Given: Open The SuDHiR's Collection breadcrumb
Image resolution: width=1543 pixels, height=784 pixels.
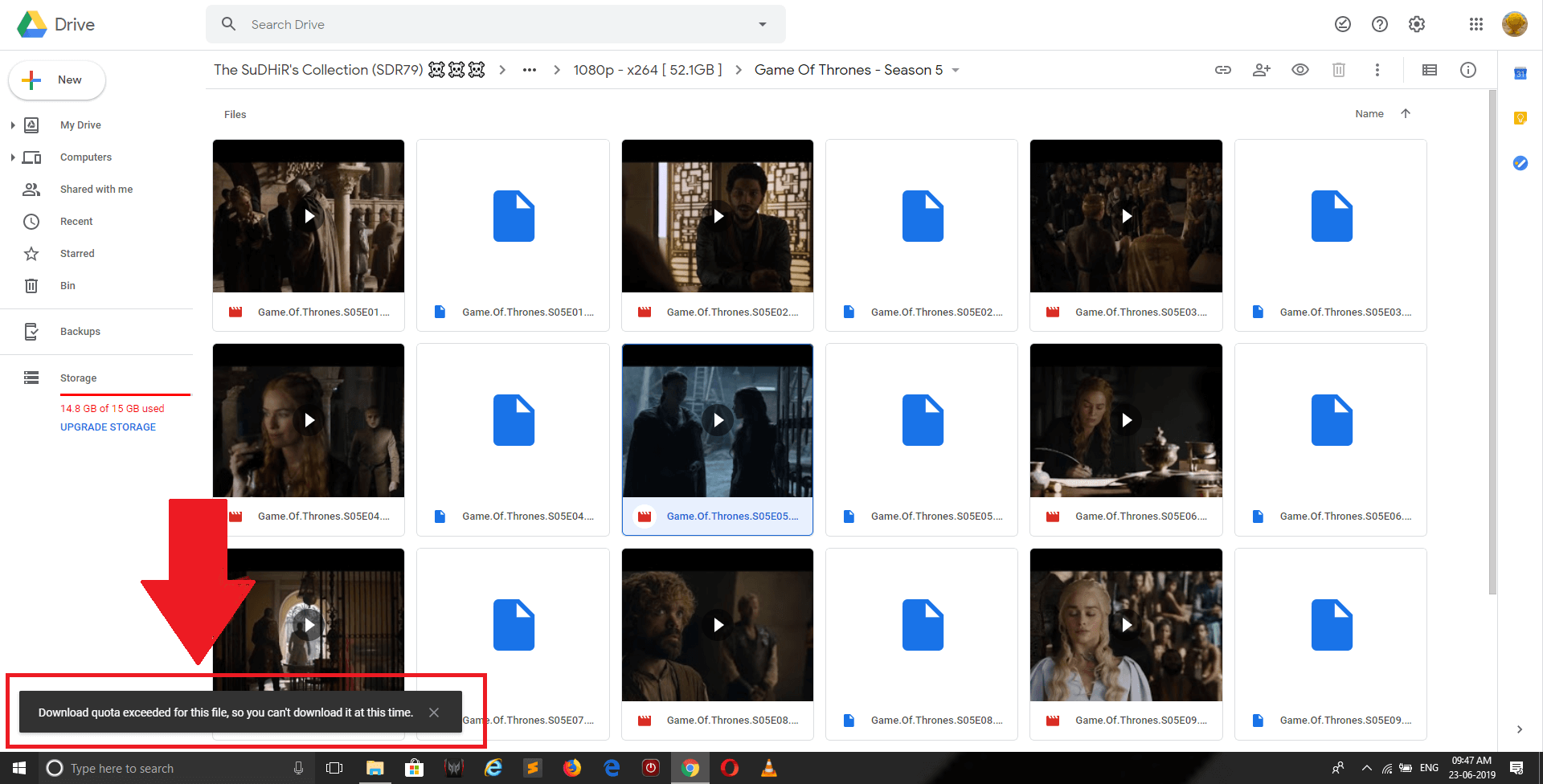Looking at the screenshot, I should (349, 70).
